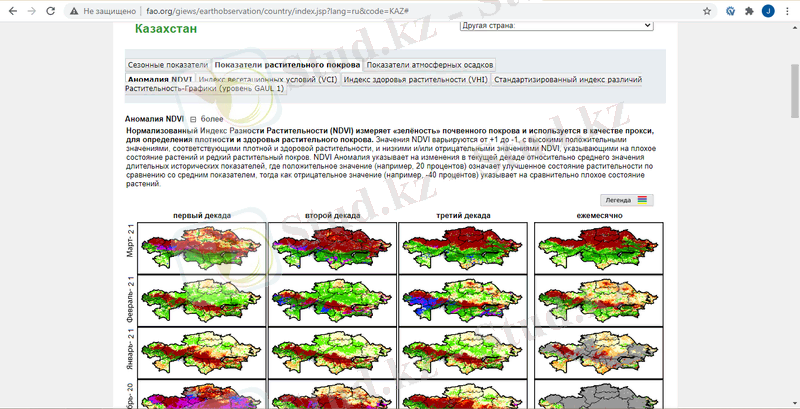Open the Январь-21 второй декада map
This screenshot has width=800, height=409.
click(x=332, y=352)
